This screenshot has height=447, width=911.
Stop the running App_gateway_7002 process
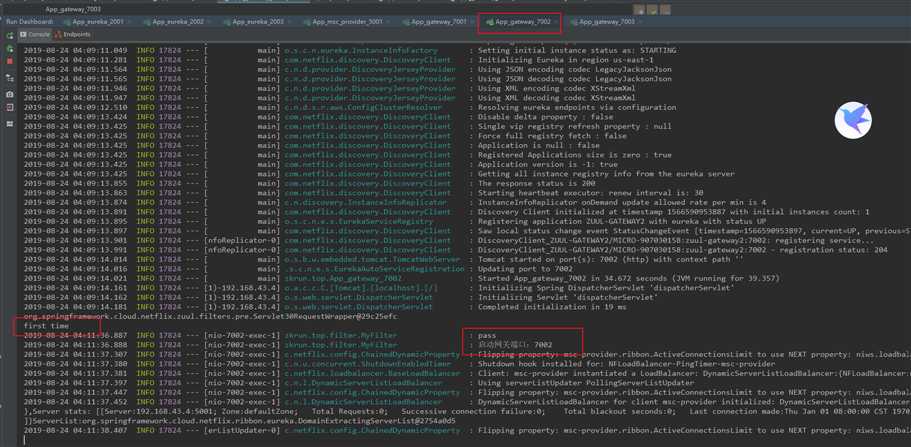(9, 61)
